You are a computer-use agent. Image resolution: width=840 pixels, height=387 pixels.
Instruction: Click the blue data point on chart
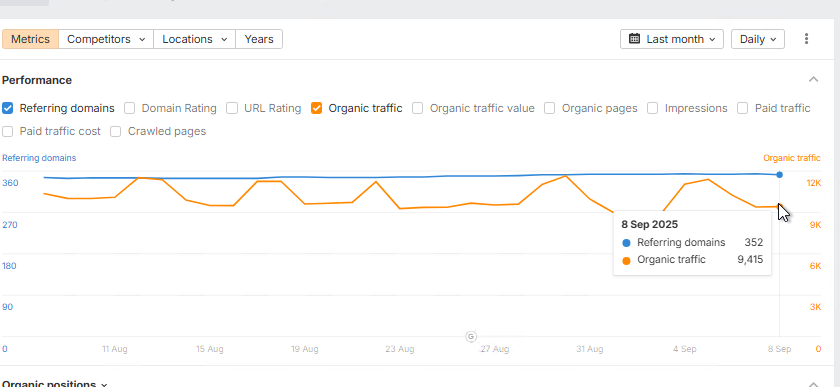click(779, 175)
